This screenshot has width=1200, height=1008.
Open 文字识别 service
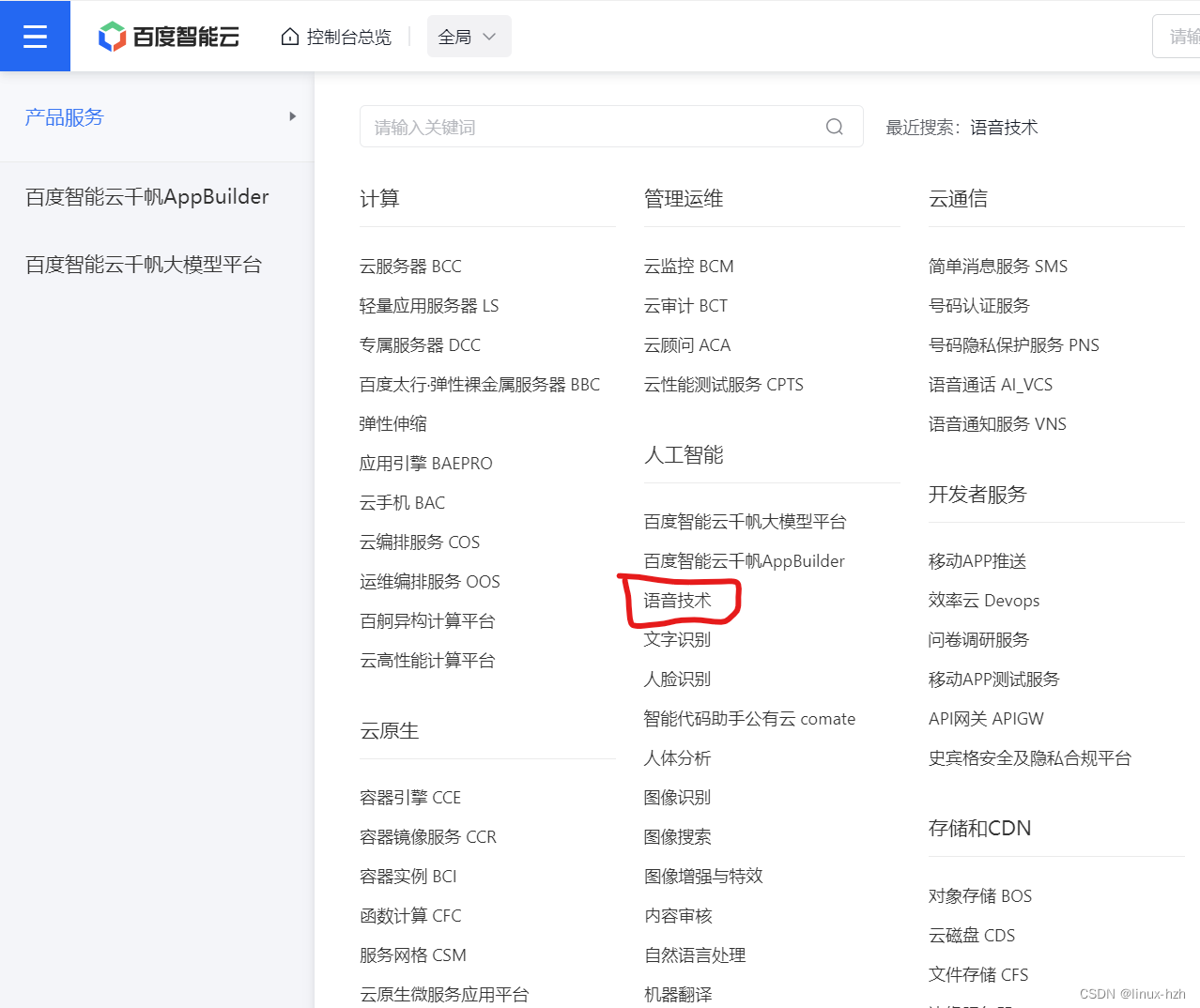678,640
